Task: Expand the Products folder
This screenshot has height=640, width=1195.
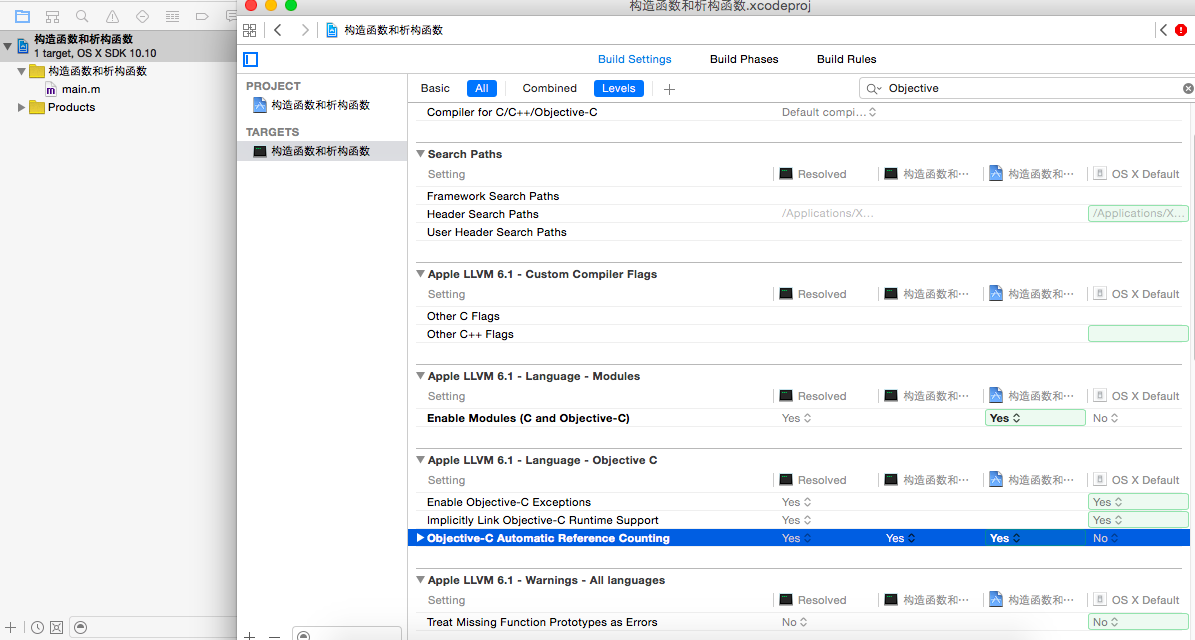Action: pyautogui.click(x=21, y=107)
